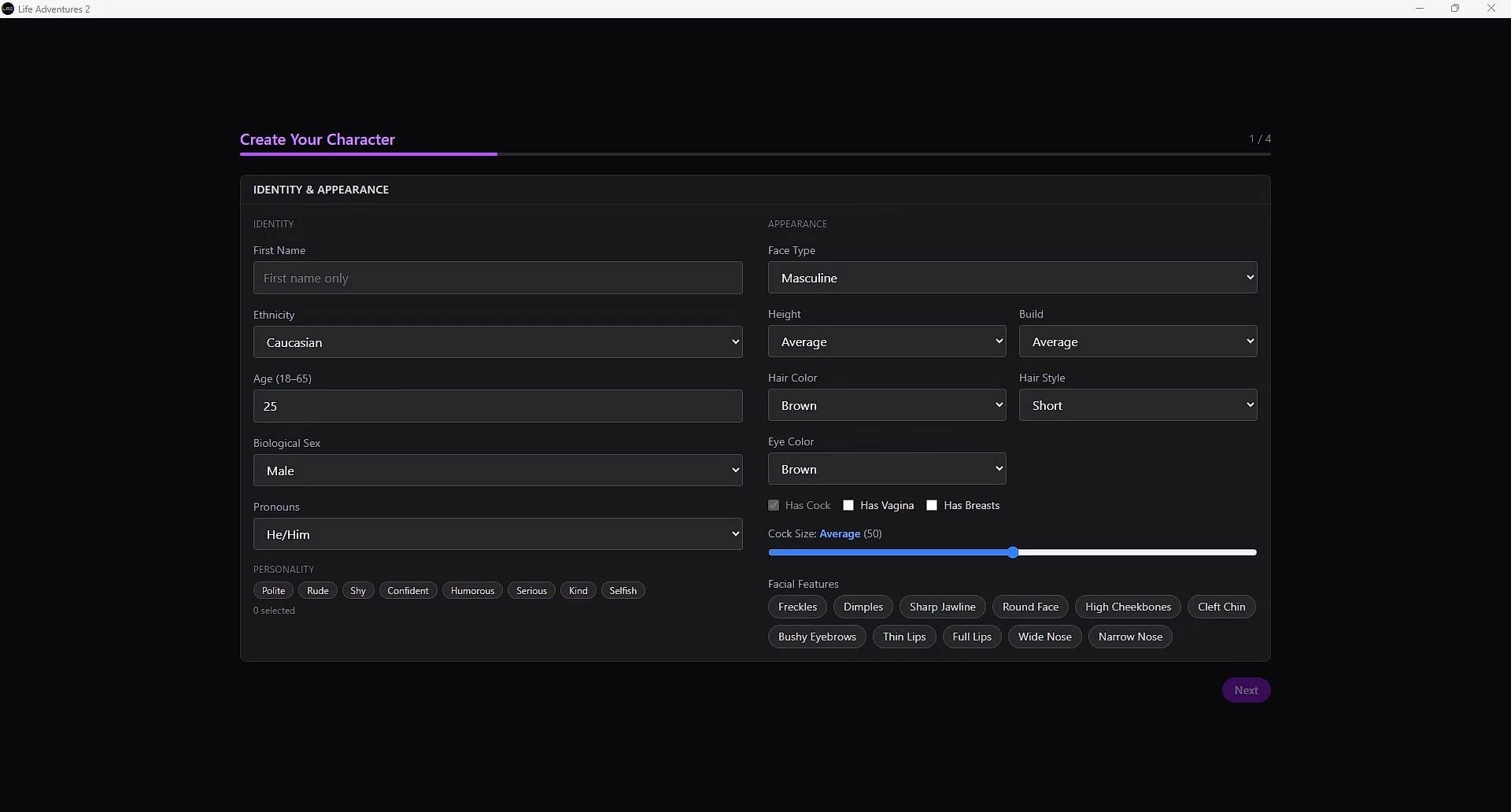Select the Serious personality trait
Viewport: 1511px width, 812px height.
[531, 591]
